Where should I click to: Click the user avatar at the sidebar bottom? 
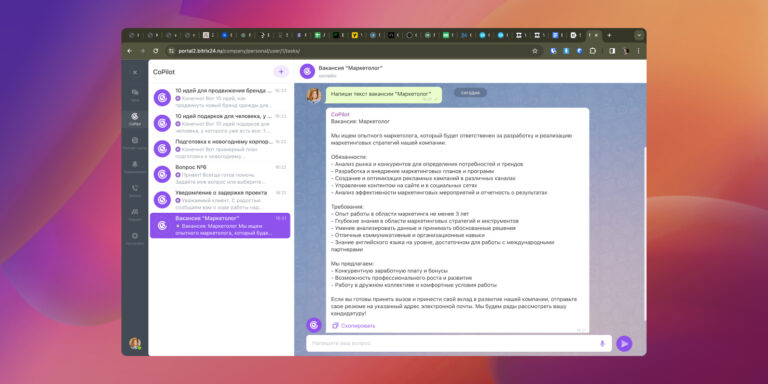135,343
